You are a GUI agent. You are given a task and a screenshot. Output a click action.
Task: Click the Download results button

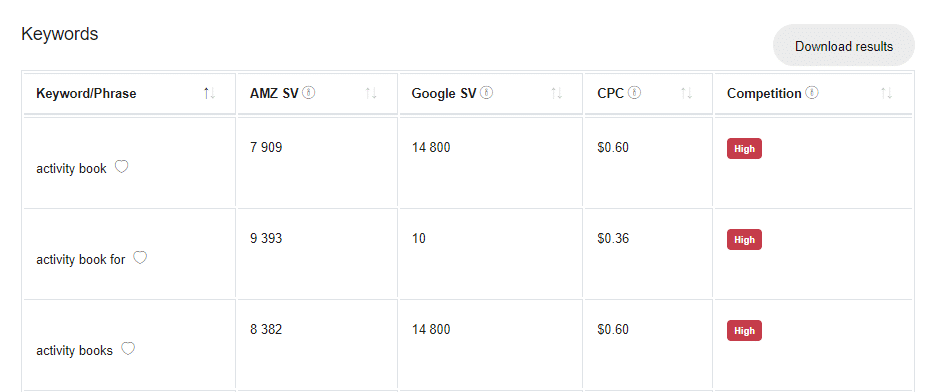[x=843, y=45]
